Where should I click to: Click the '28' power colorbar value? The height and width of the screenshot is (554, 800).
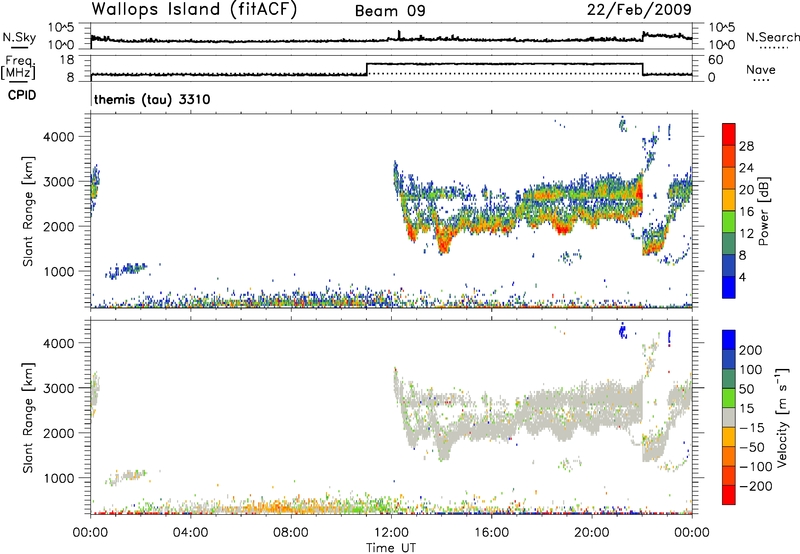(x=746, y=146)
